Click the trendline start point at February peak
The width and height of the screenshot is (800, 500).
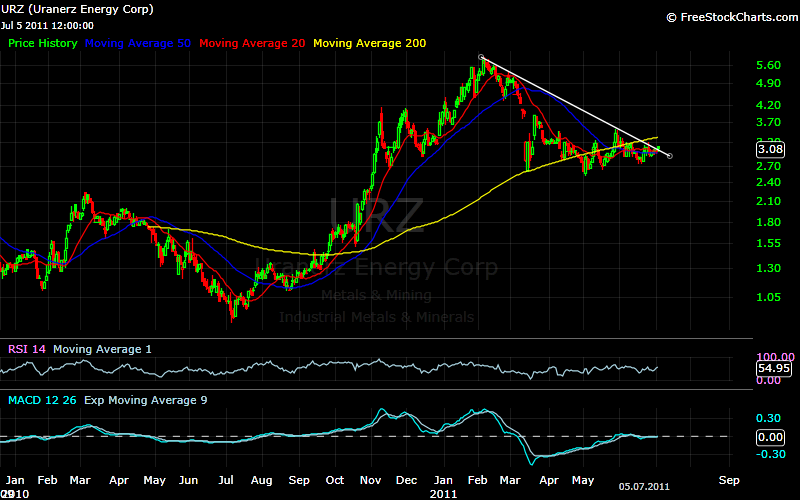click(481, 57)
